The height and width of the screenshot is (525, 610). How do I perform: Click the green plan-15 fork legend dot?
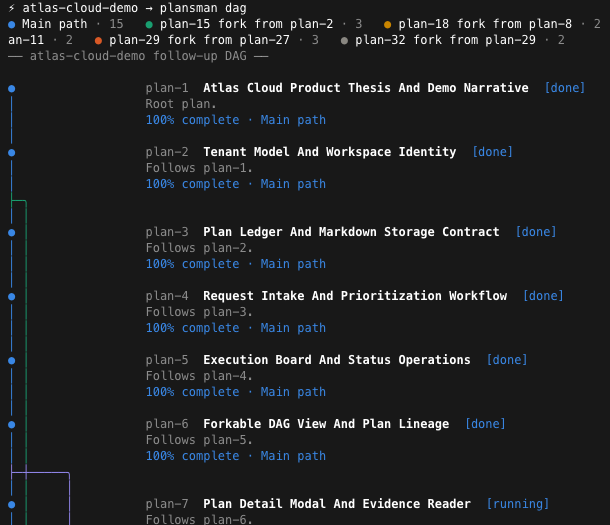coord(149,24)
